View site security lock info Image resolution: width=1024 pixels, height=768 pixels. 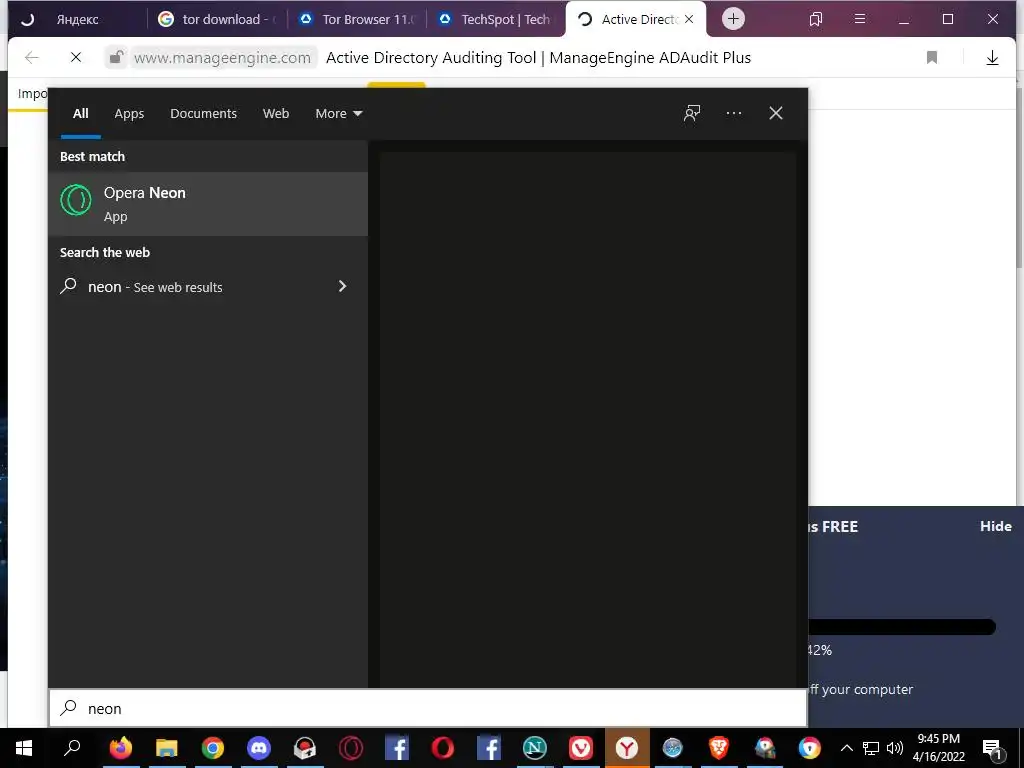pos(116,57)
